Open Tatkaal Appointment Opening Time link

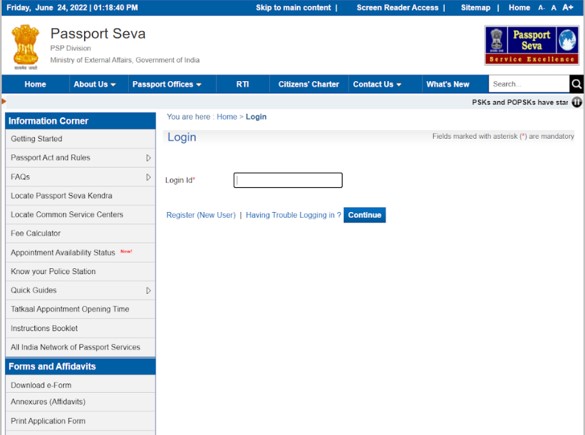(x=80, y=309)
